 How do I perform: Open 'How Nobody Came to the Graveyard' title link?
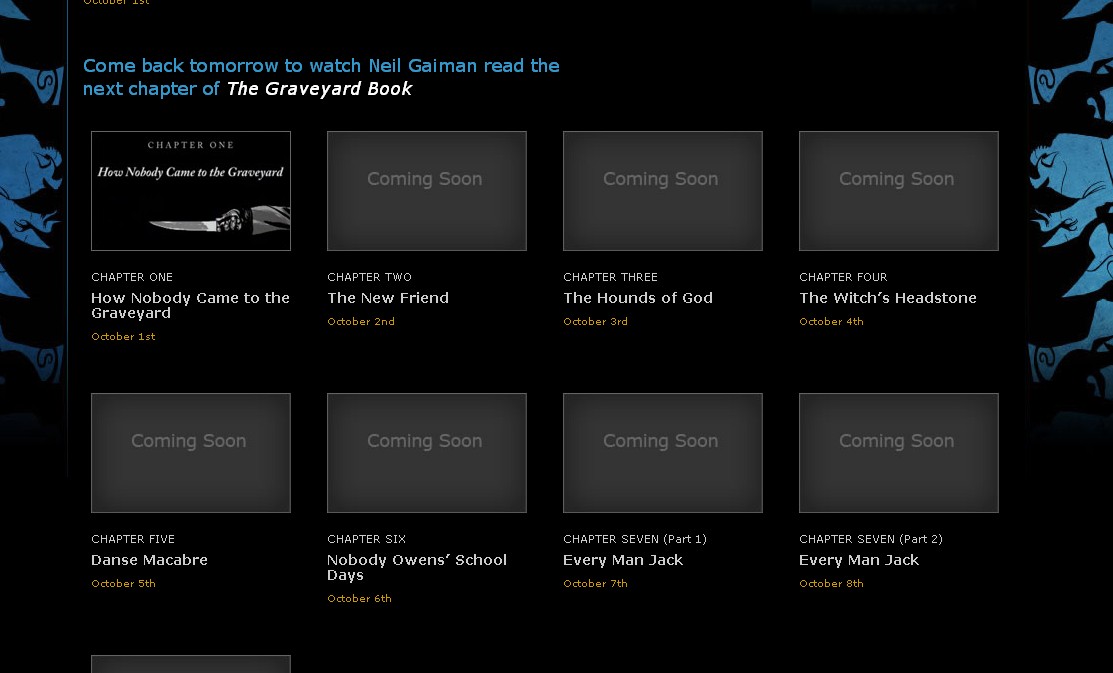(x=190, y=305)
